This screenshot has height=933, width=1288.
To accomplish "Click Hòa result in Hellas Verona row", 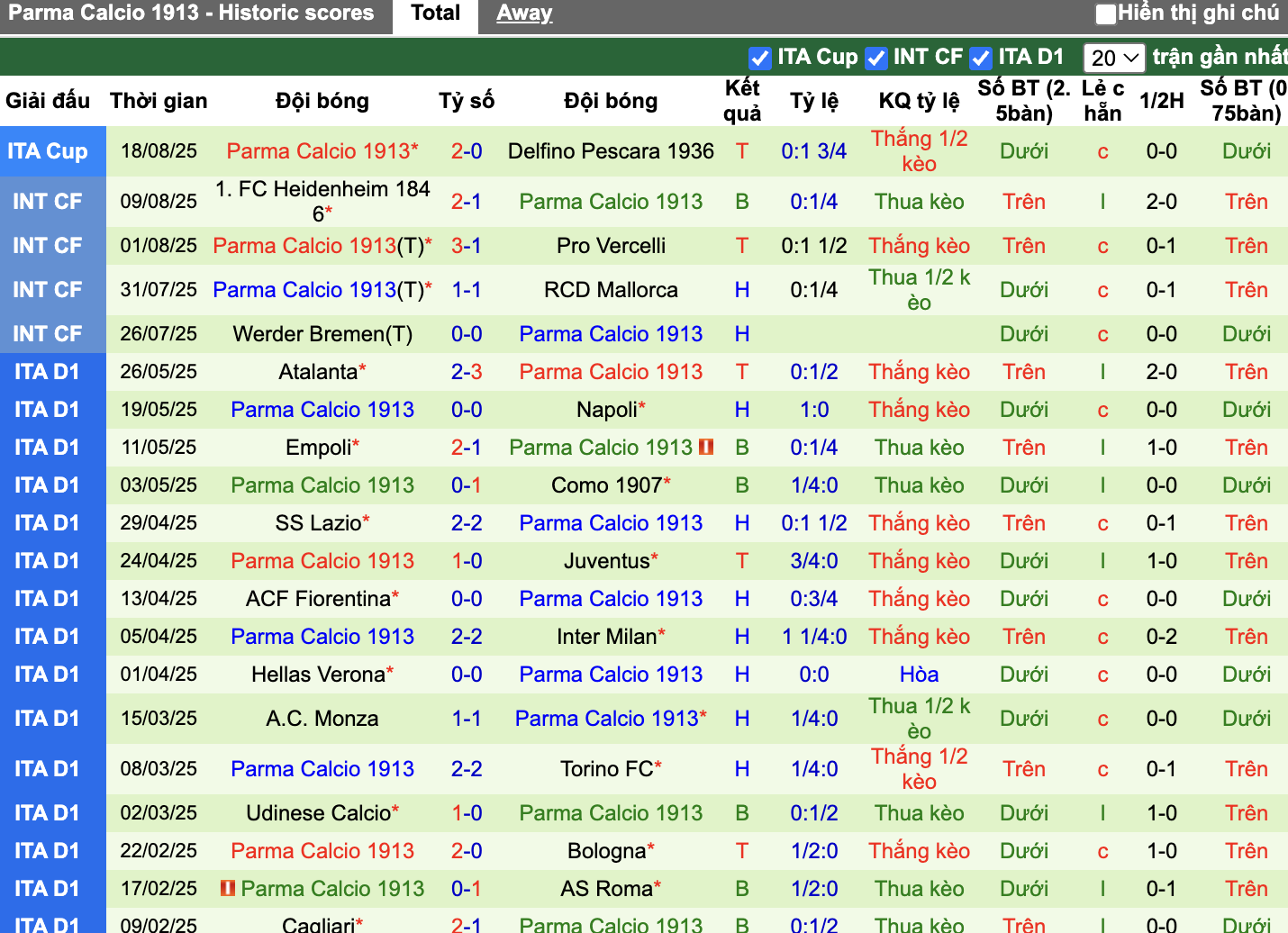I will click(x=919, y=675).
